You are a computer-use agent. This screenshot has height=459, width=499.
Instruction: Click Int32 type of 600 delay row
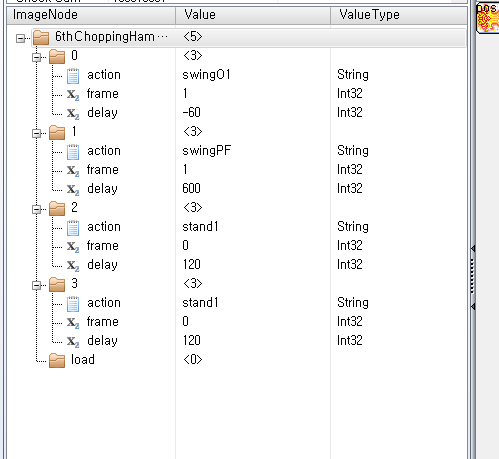point(349,188)
